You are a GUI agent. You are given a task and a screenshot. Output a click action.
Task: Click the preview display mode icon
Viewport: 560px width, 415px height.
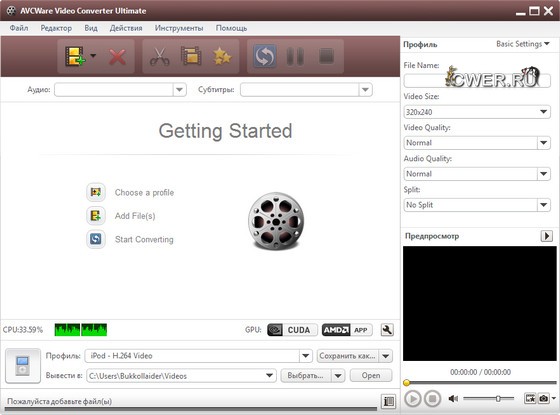[530, 398]
